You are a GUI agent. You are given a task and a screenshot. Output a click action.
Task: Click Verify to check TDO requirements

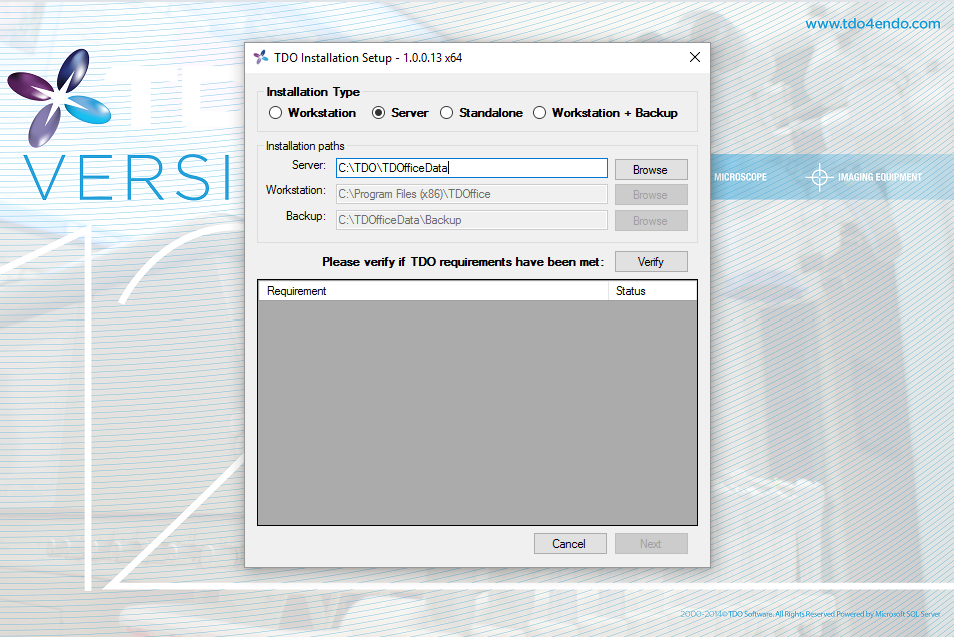(x=651, y=261)
